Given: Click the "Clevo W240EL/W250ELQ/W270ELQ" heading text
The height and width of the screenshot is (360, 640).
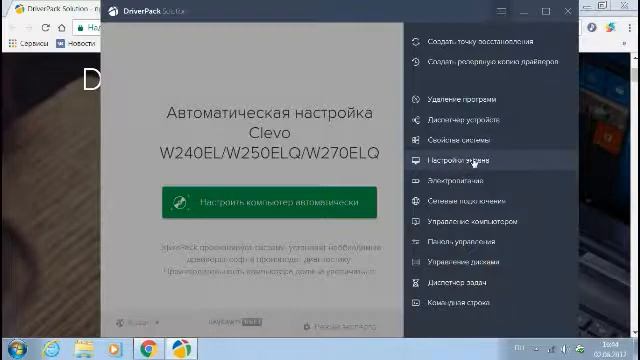Looking at the screenshot, I should [x=269, y=143].
